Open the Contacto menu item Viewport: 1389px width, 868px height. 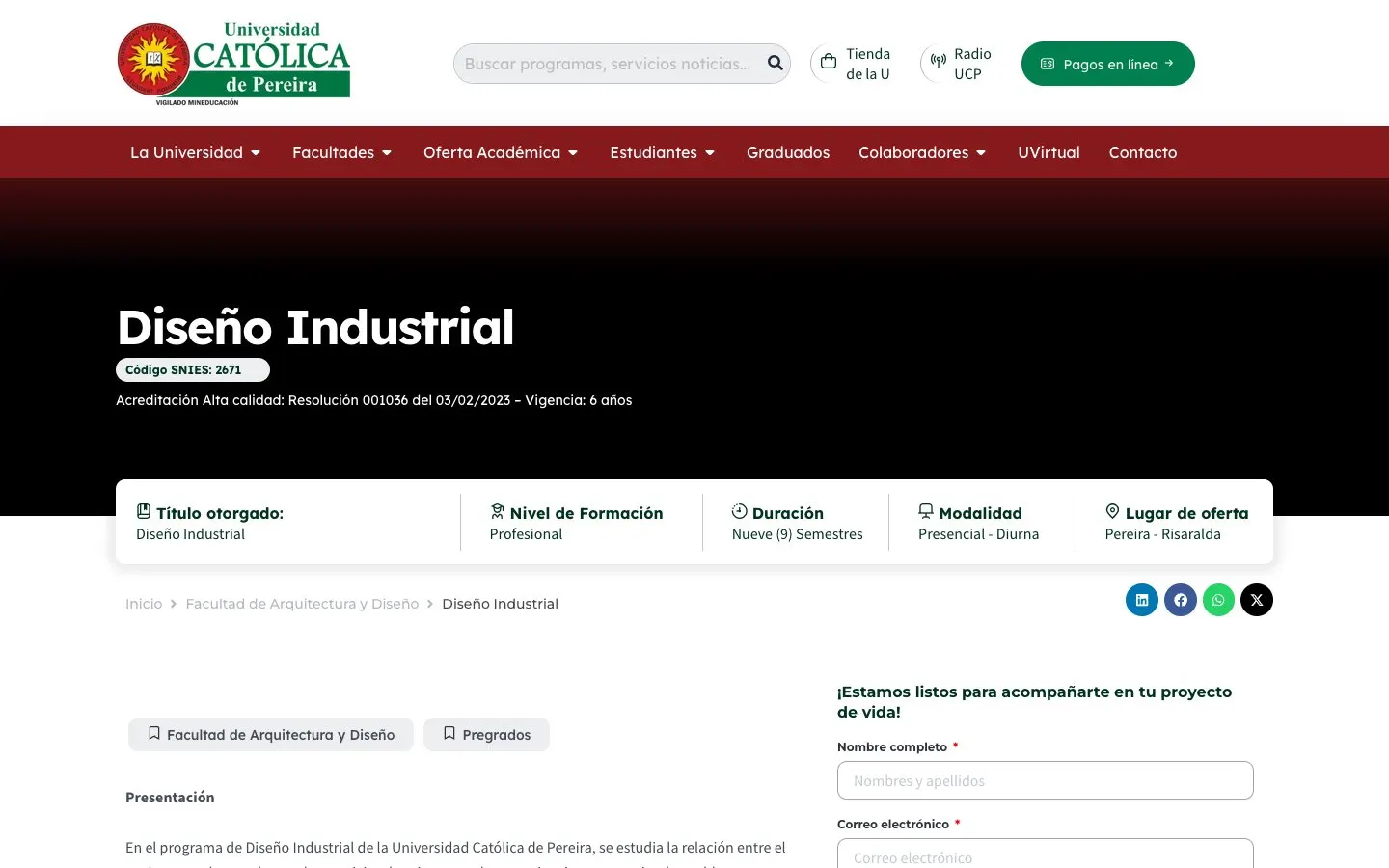(1143, 152)
